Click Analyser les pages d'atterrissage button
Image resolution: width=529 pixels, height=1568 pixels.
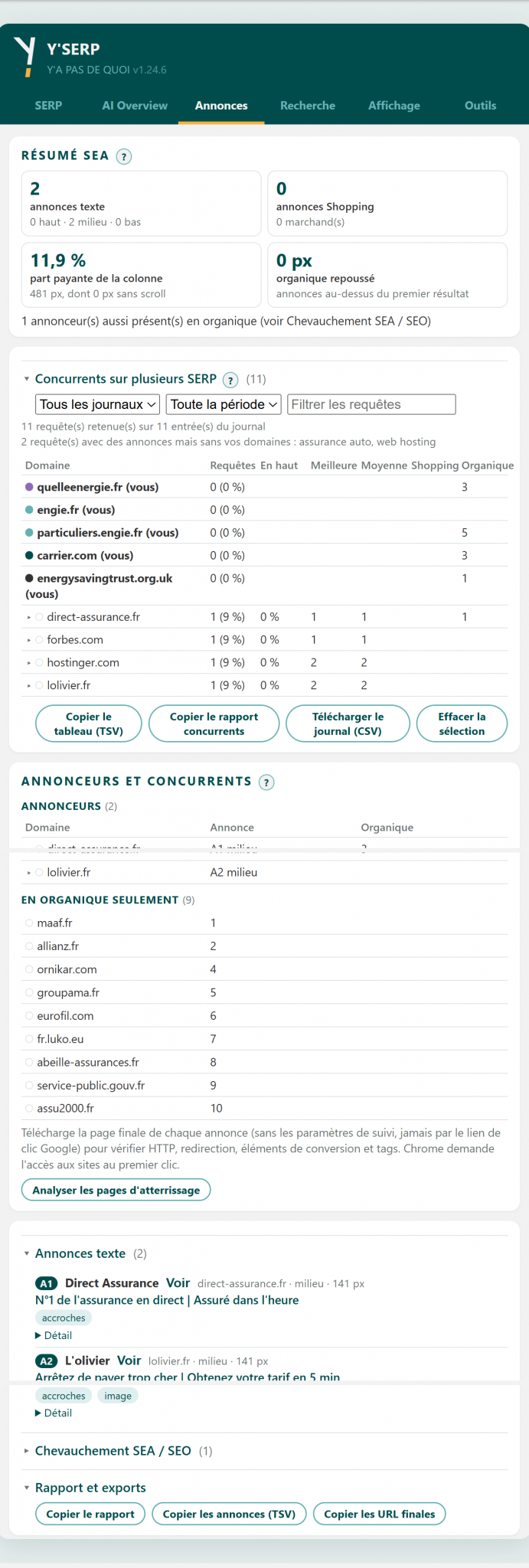point(116,1191)
